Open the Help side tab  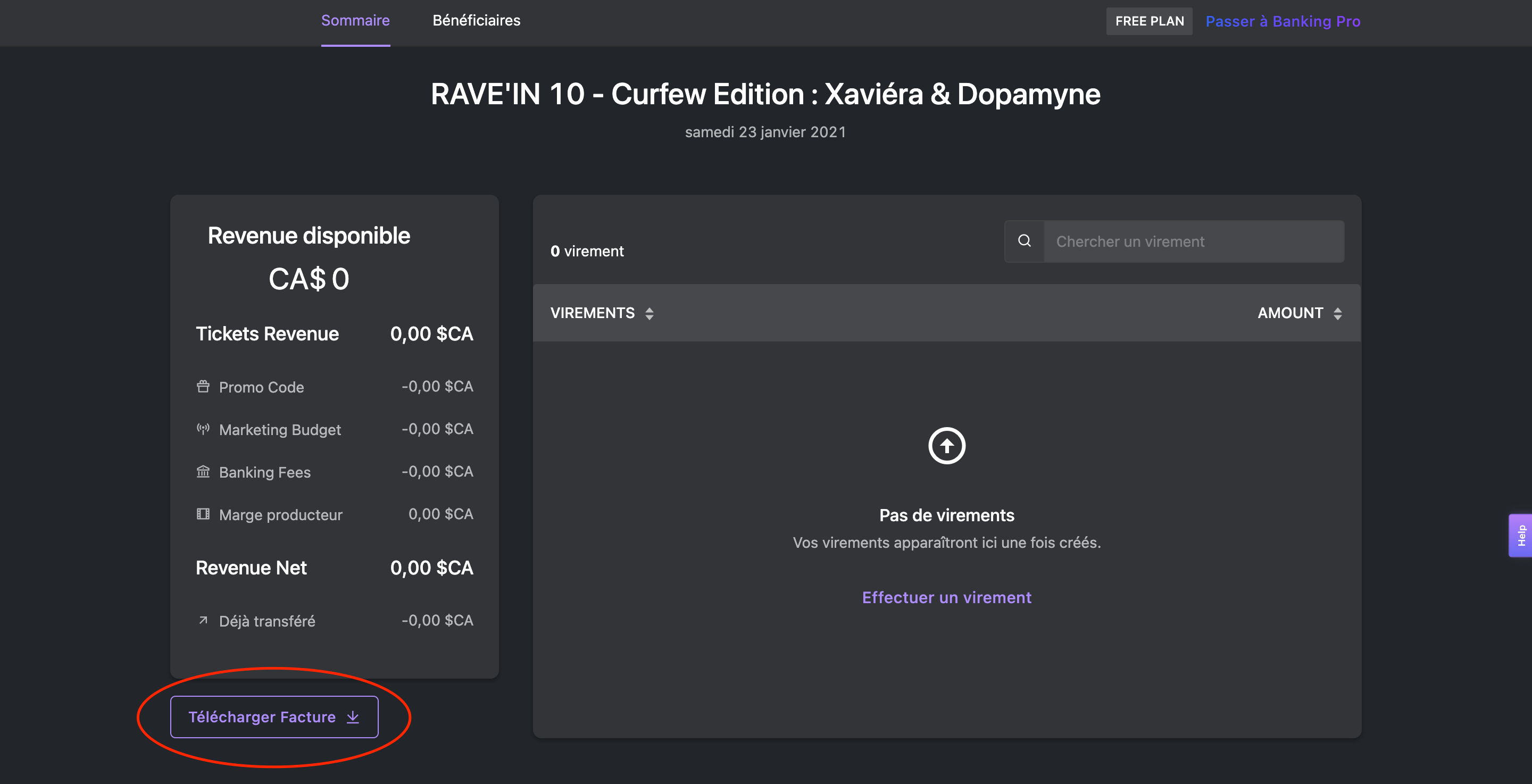(1520, 536)
